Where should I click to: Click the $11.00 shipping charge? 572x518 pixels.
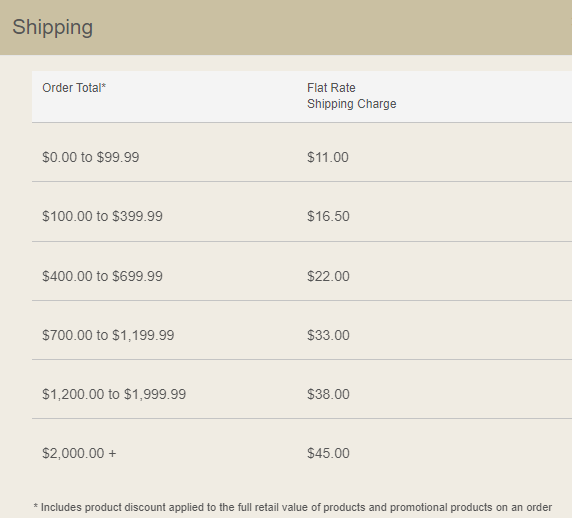coord(328,157)
